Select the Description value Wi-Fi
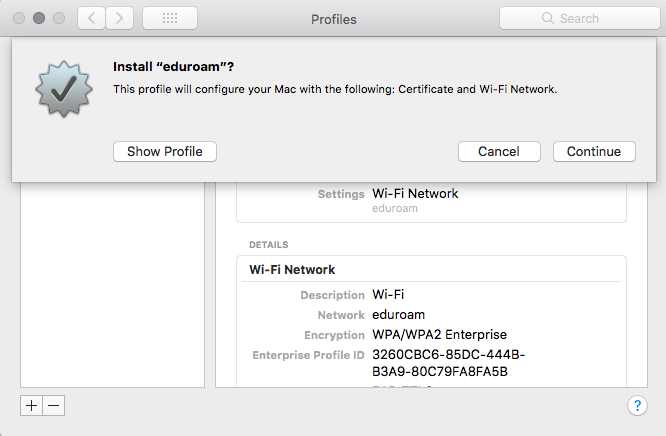The image size is (666, 436). (x=388, y=294)
